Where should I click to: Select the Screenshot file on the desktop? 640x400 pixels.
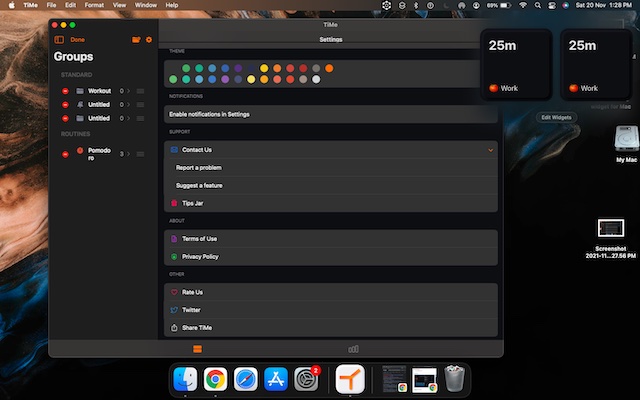click(611, 238)
